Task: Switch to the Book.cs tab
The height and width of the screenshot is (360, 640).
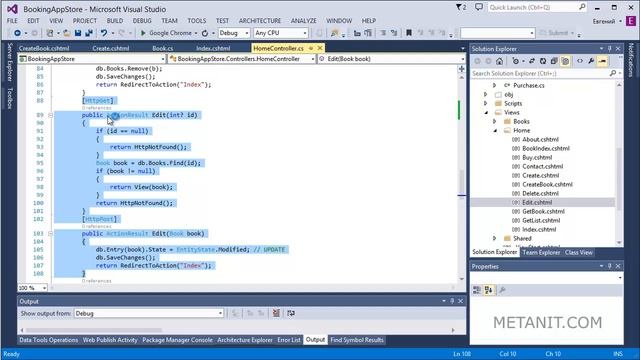Action: click(x=162, y=48)
